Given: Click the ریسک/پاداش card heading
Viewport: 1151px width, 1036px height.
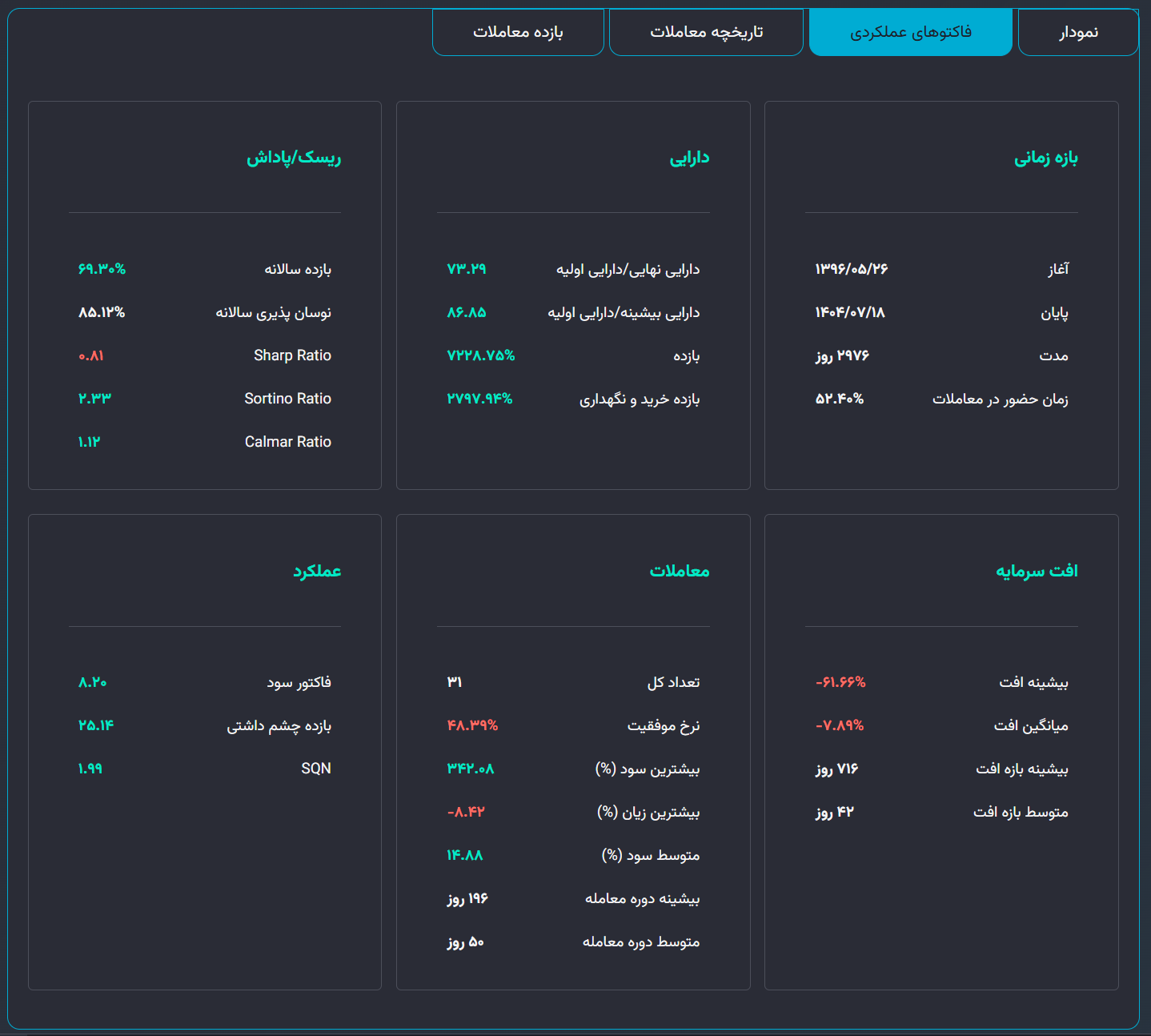Looking at the screenshot, I should click(x=294, y=158).
